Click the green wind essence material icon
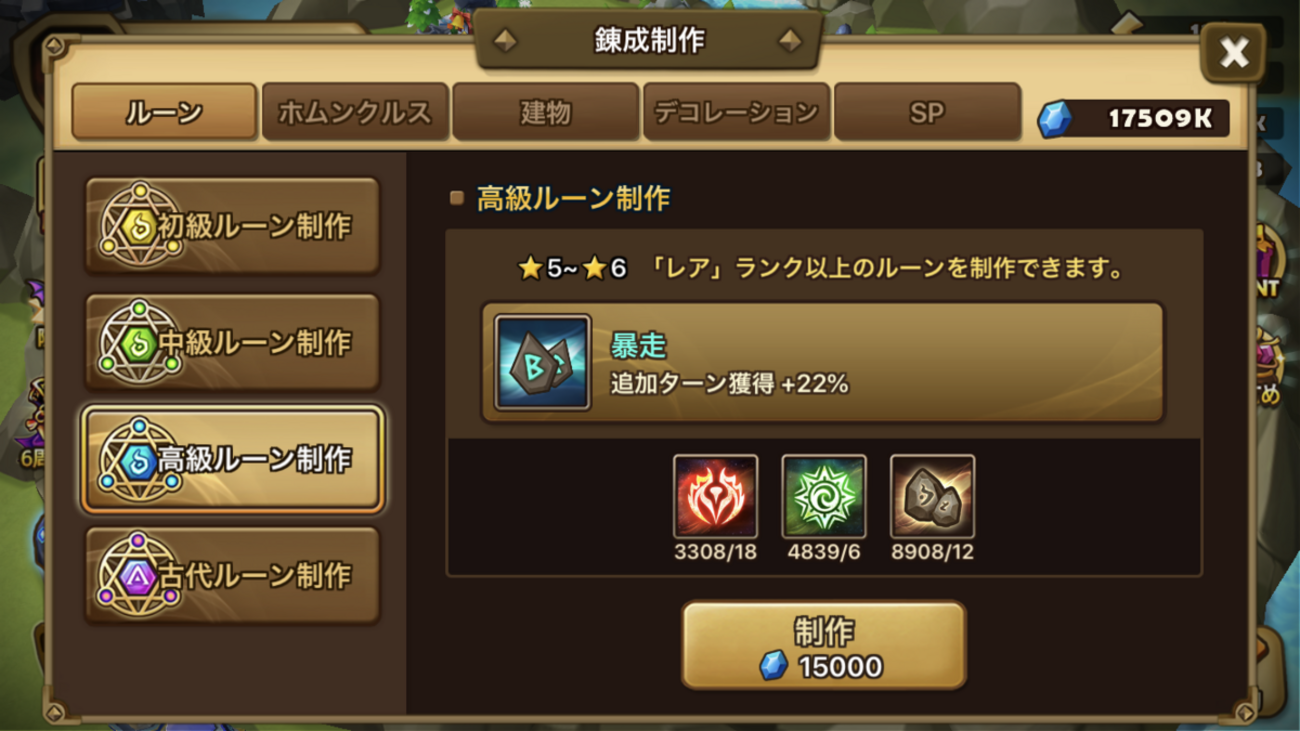Image resolution: width=1300 pixels, height=731 pixels. tap(824, 496)
